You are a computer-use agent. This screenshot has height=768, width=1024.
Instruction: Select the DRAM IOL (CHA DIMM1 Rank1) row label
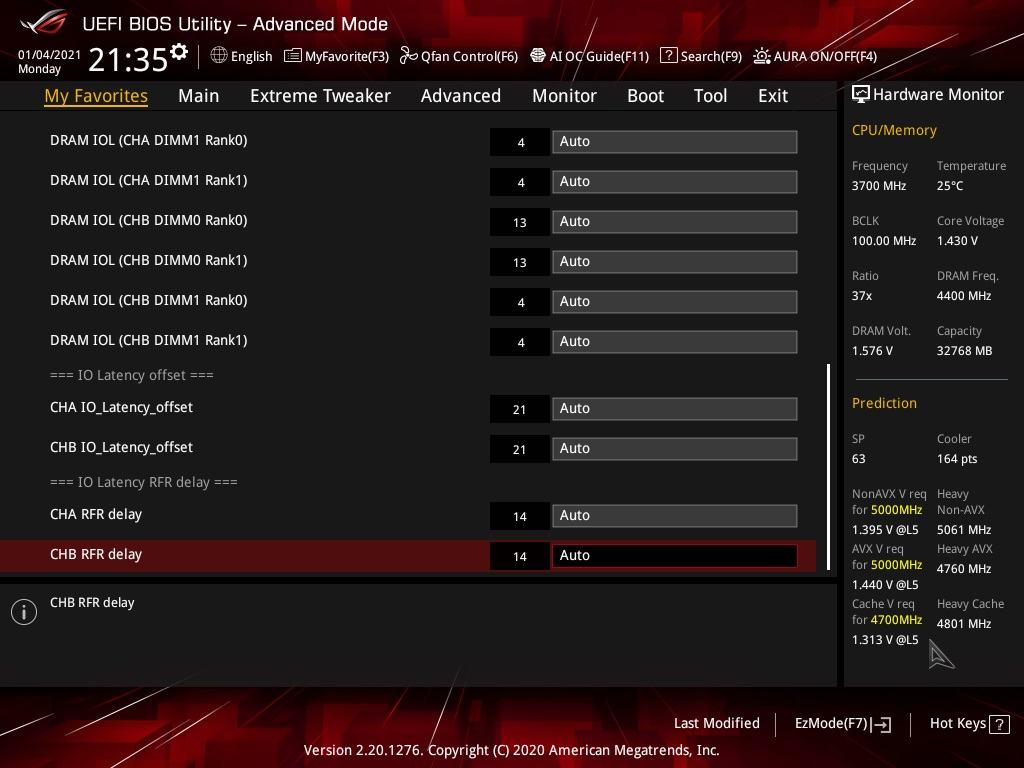(x=149, y=180)
